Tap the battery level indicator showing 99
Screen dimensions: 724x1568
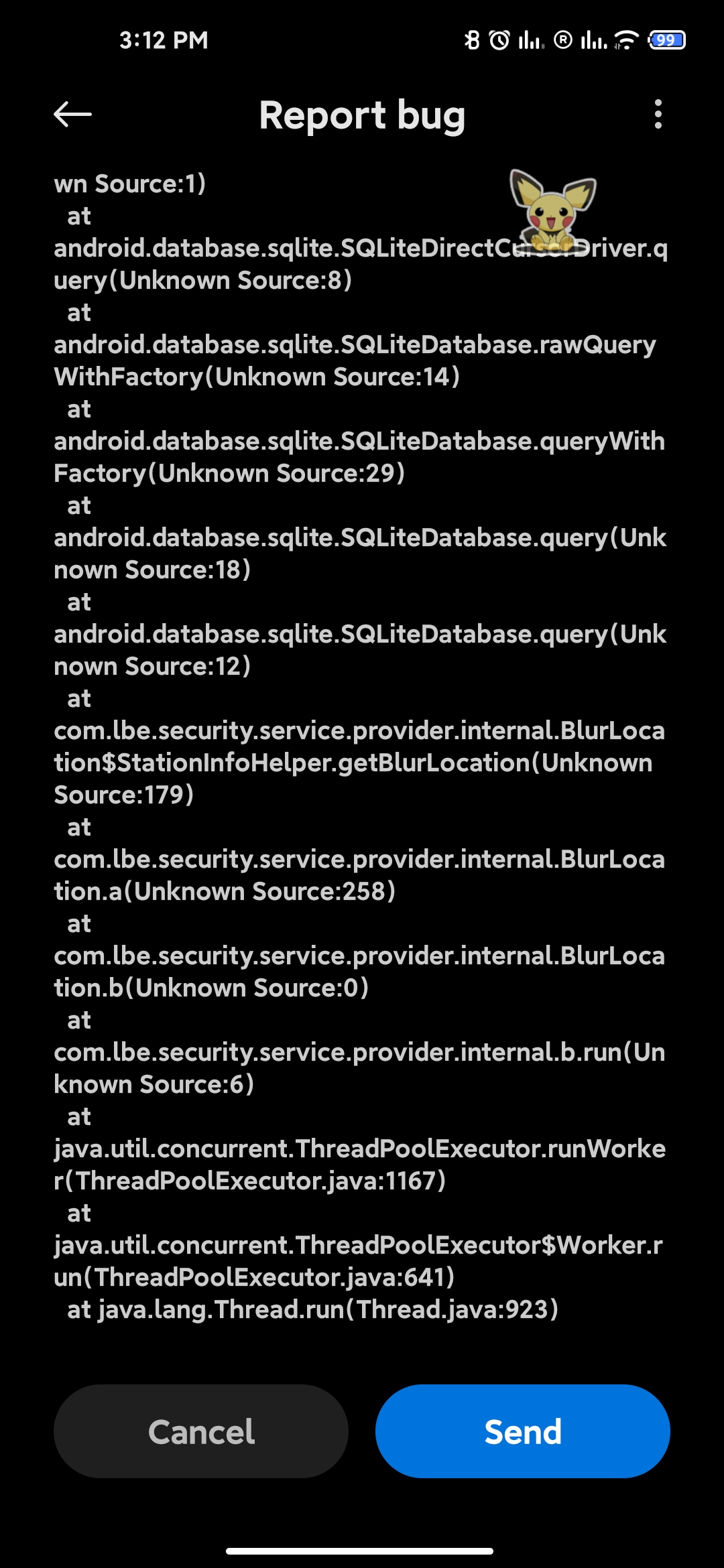[x=666, y=40]
